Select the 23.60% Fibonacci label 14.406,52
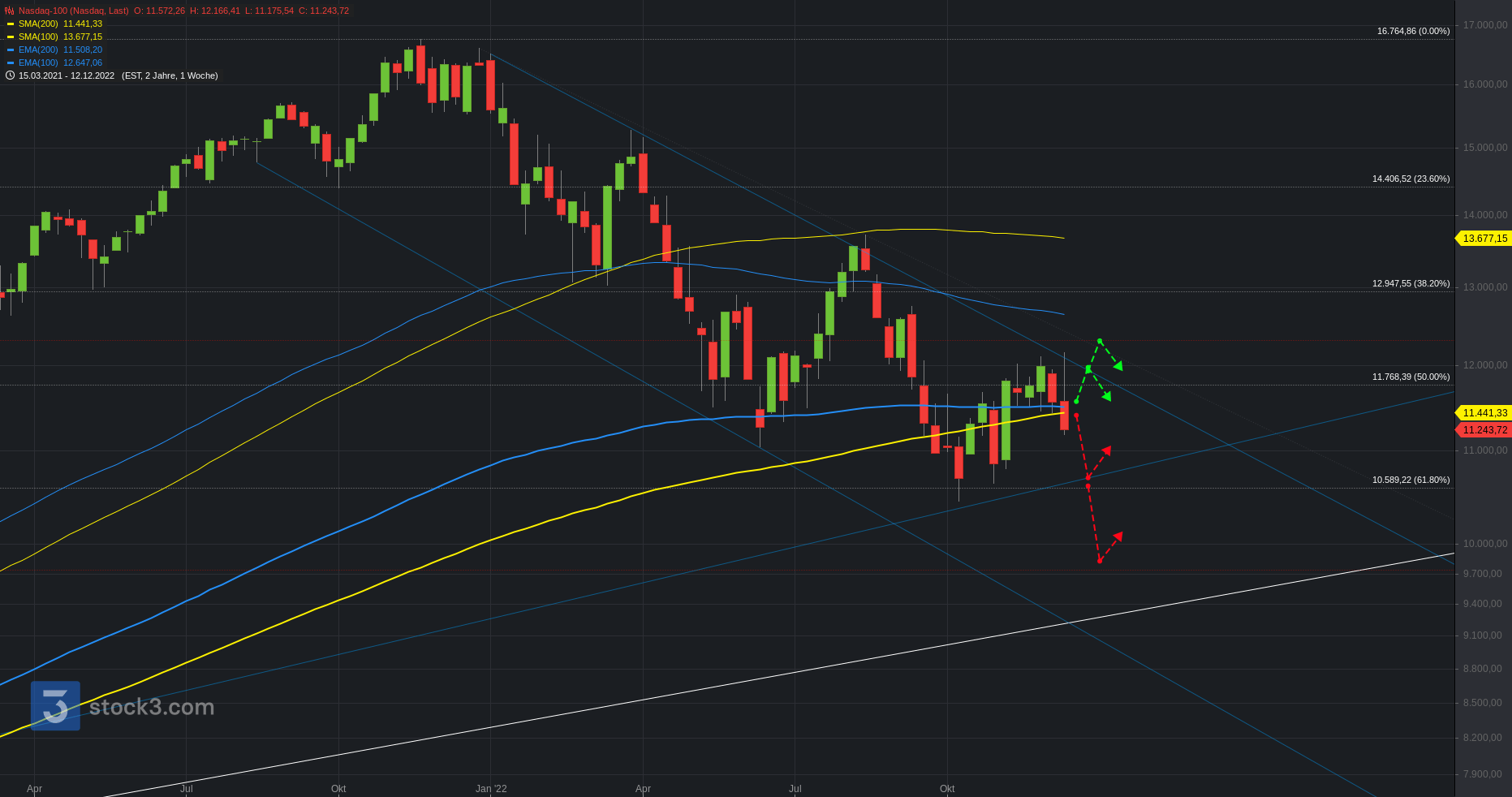 point(1410,179)
